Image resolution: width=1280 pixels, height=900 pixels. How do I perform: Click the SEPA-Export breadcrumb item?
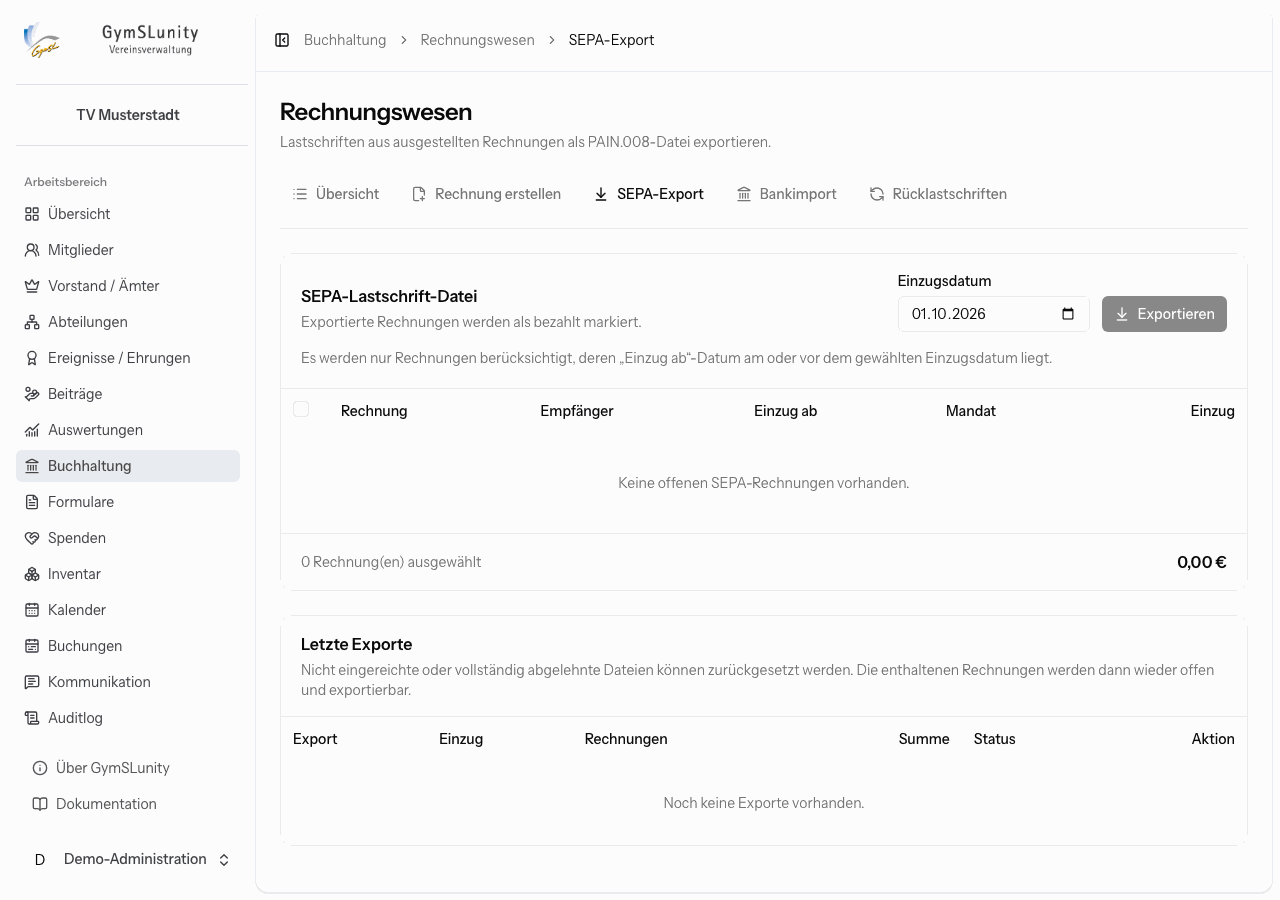[611, 40]
